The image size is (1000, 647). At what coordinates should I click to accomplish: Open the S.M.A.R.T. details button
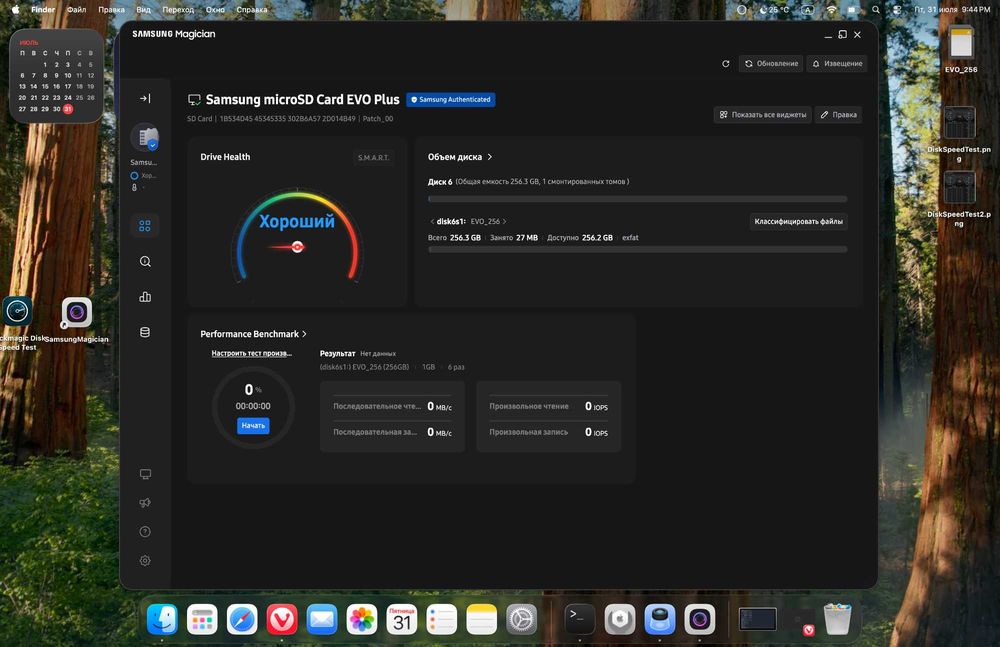point(373,158)
